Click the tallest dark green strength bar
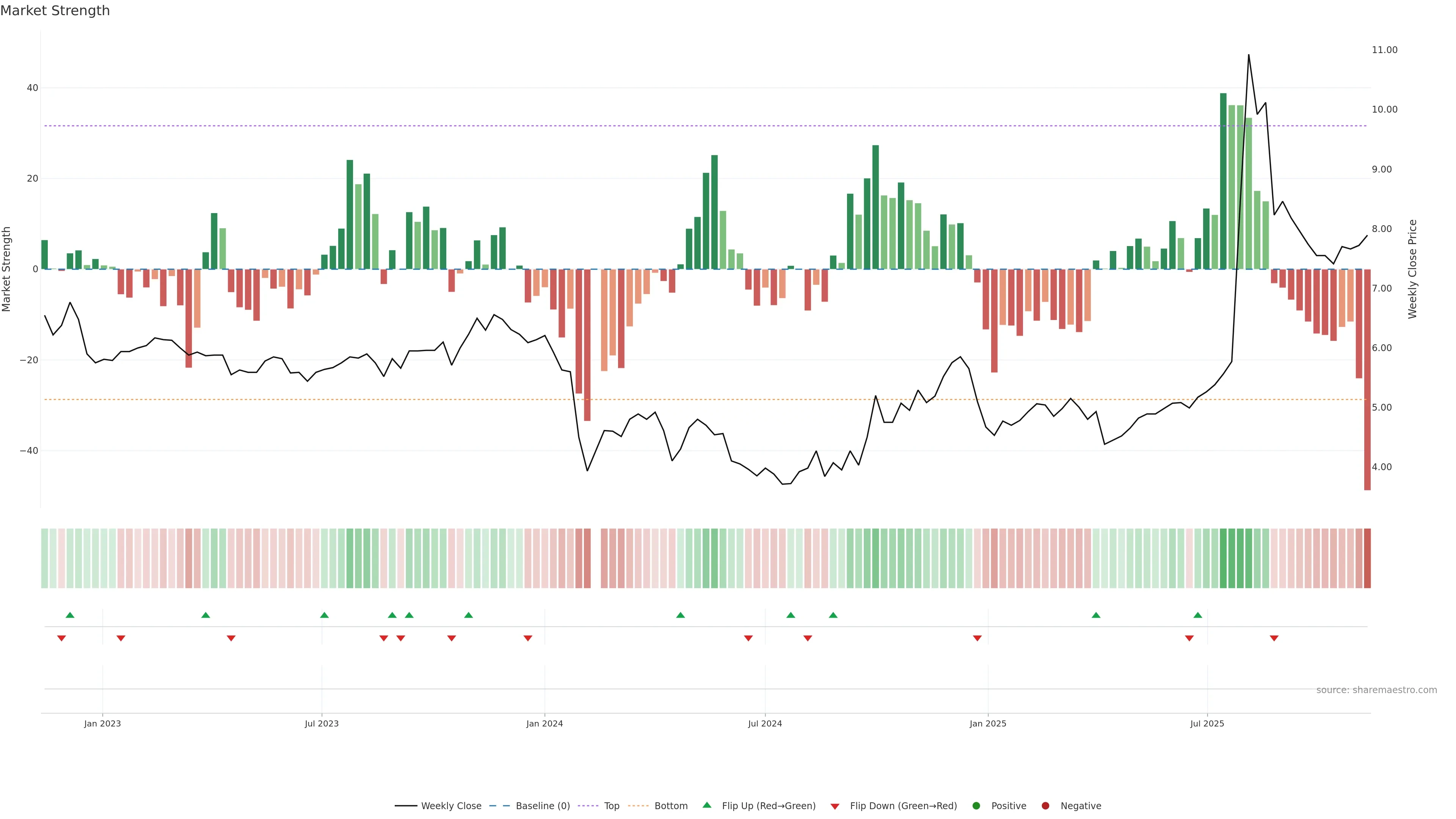Image resolution: width=1456 pixels, height=819 pixels. tap(1223, 181)
